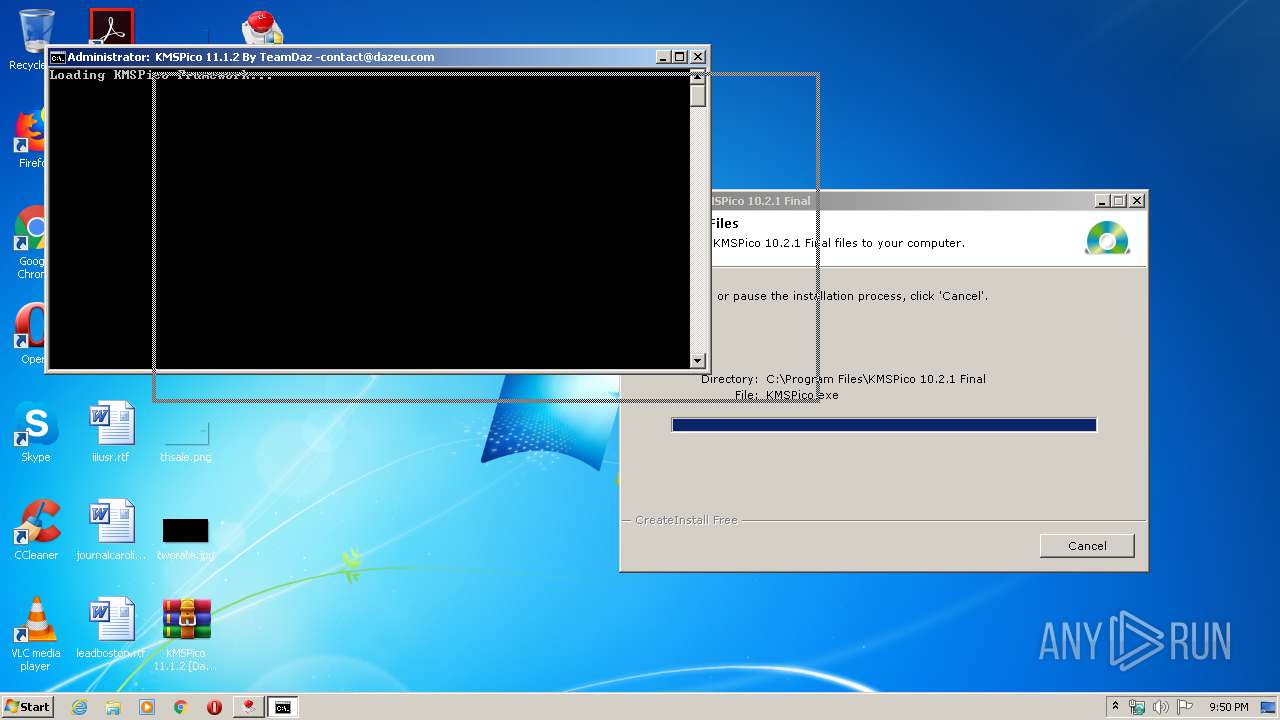Viewport: 1280px width, 720px height.
Task: Select the command prompt taskbar item
Action: tap(283, 707)
